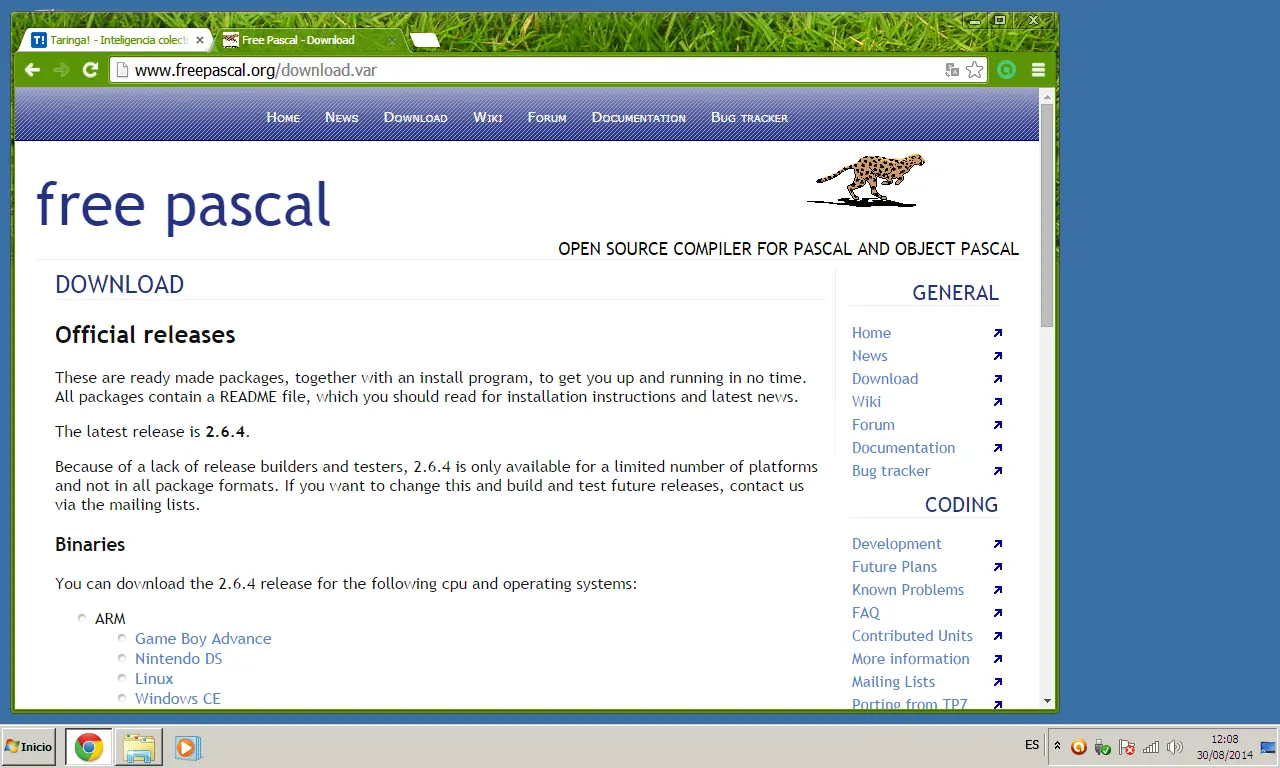Image resolution: width=1280 pixels, height=768 pixels.
Task: Click the vertical scrollbar thumb
Action: tap(1047, 215)
